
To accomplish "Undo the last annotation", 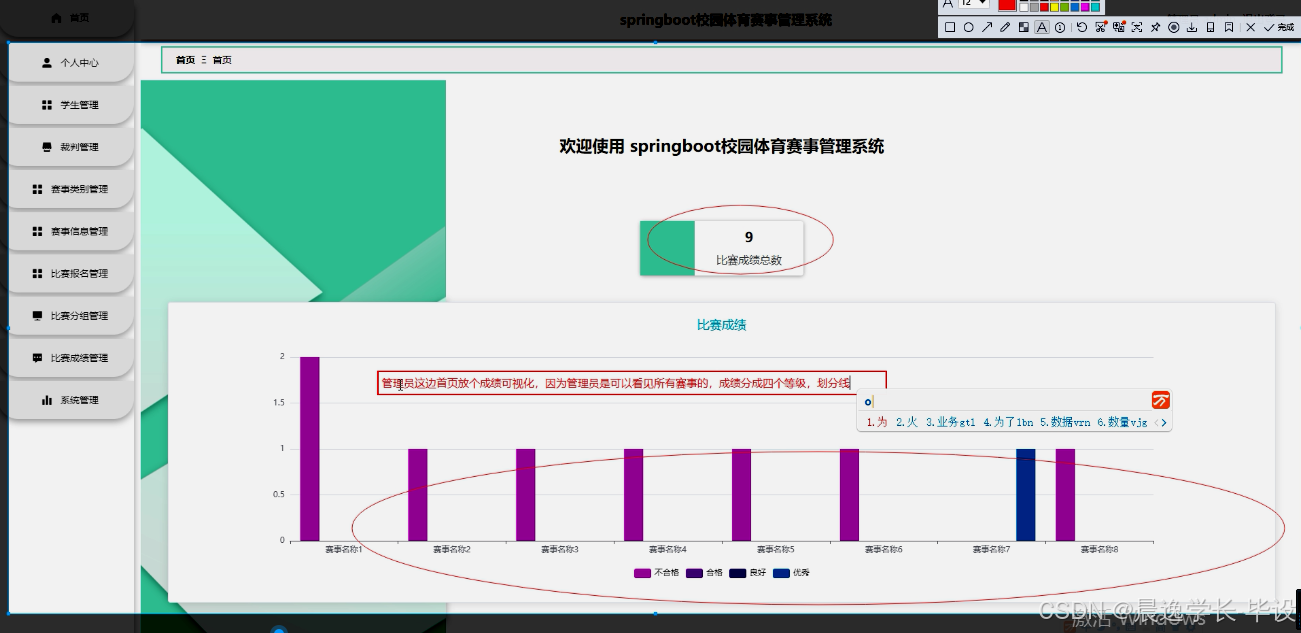I will (1082, 27).
